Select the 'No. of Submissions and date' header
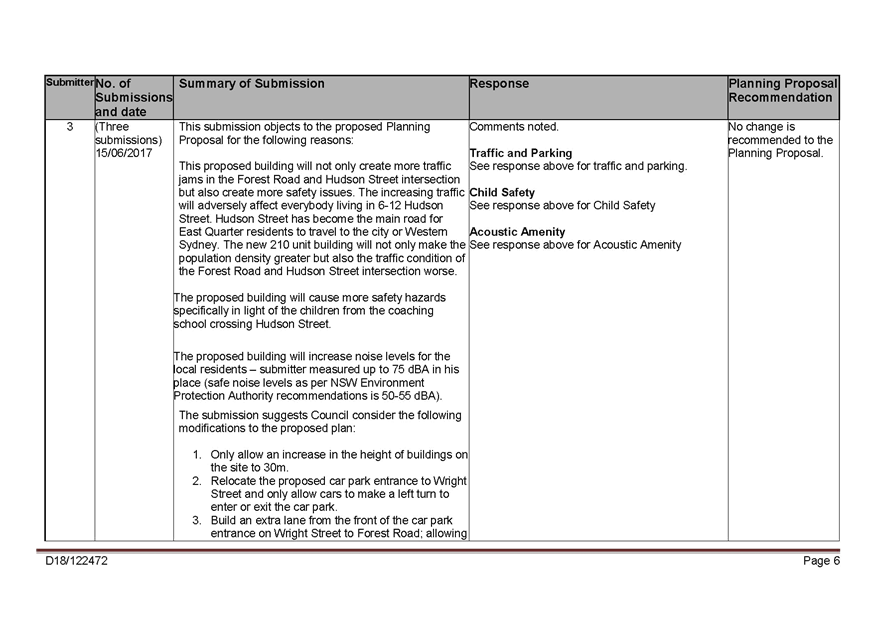Viewport: 874px width, 618px height. tap(133, 98)
